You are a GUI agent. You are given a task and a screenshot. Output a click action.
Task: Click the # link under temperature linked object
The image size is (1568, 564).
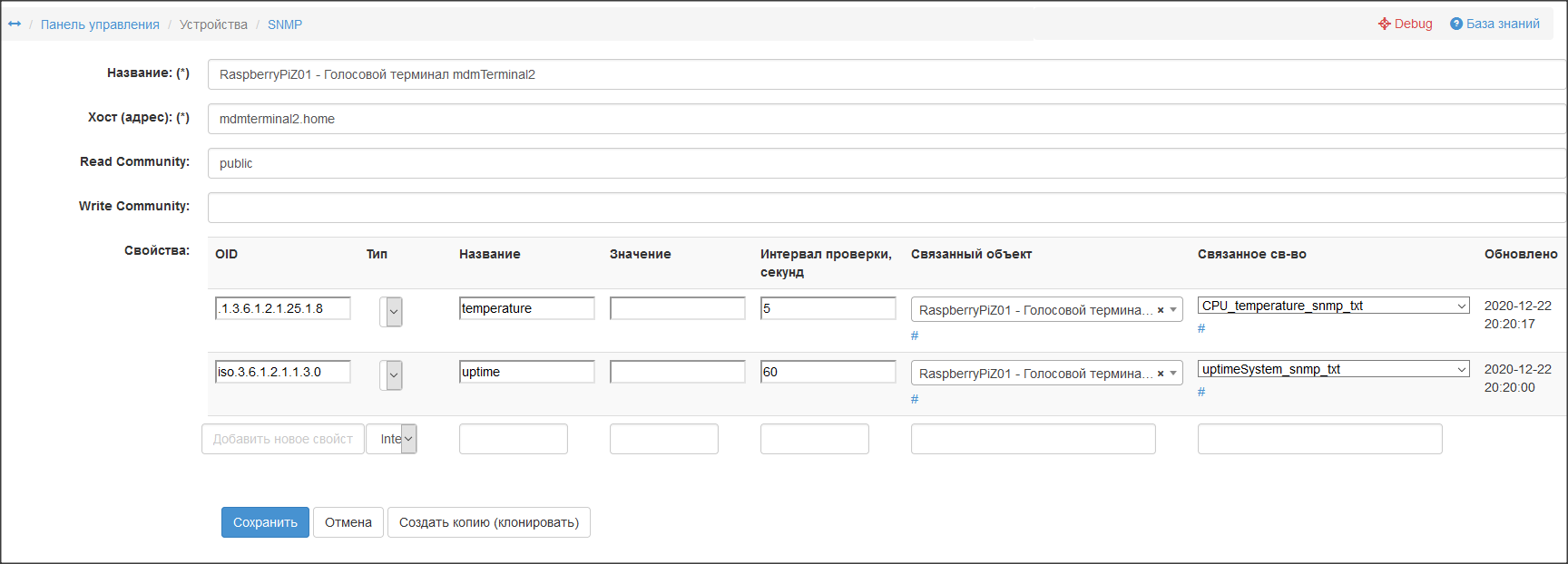click(915, 335)
